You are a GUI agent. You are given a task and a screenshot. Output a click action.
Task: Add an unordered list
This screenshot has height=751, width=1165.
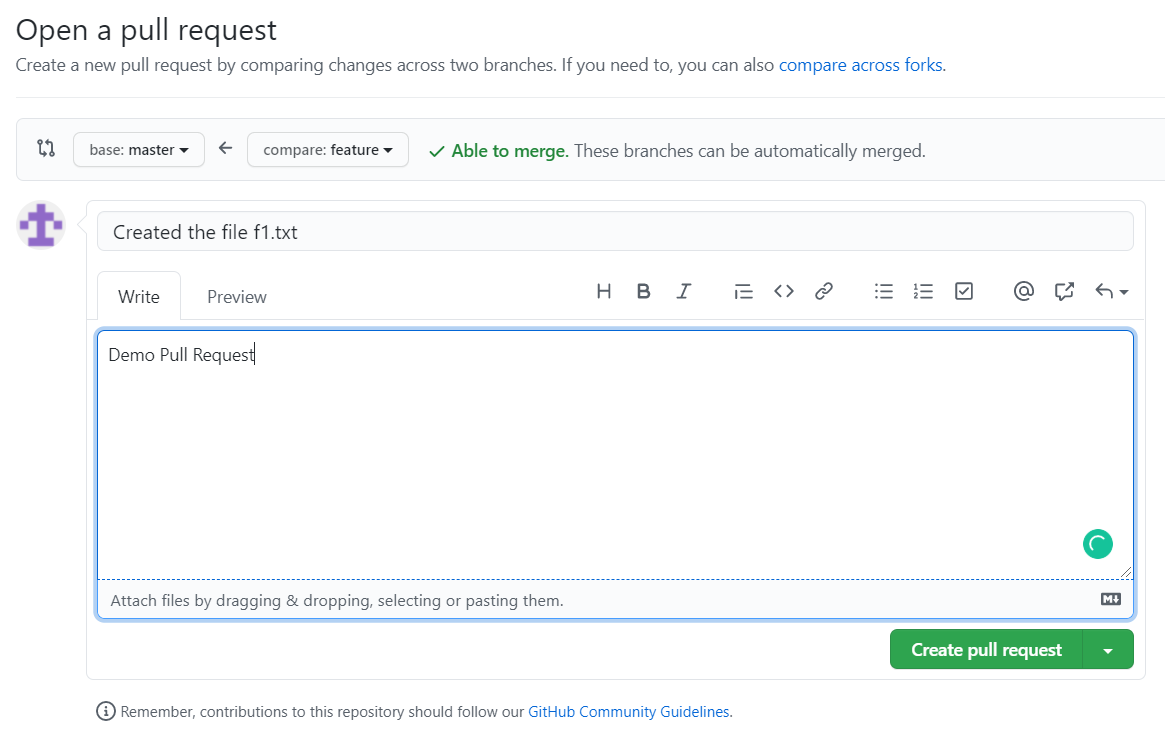883,291
